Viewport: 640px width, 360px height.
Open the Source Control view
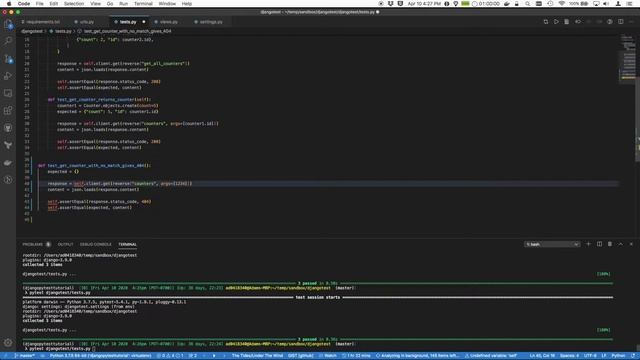(8, 59)
